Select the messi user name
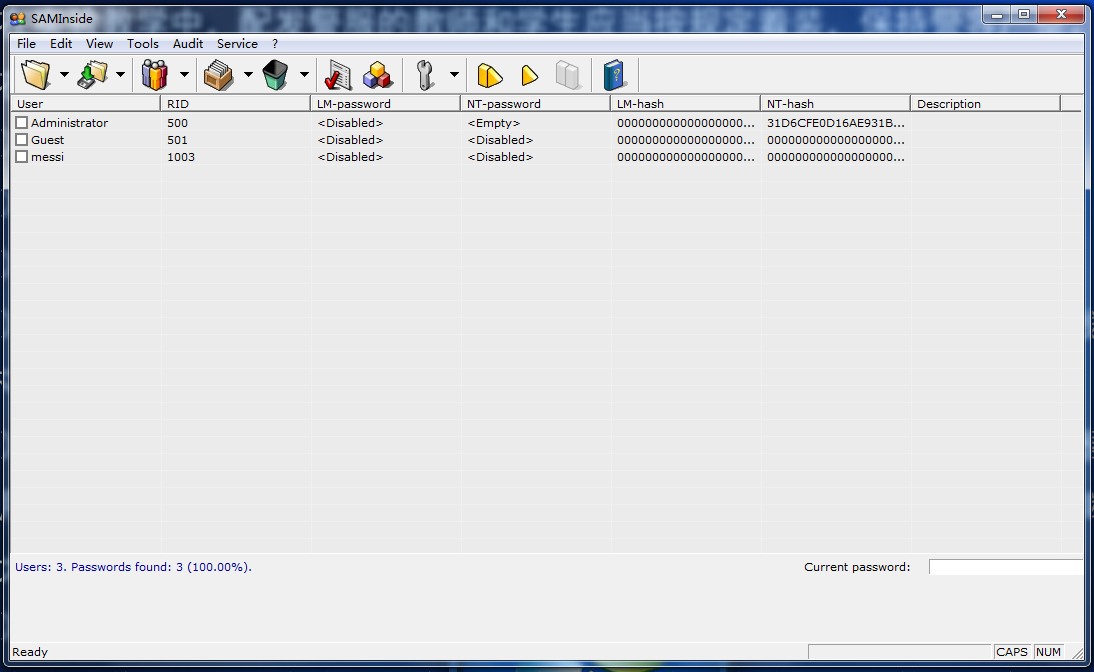 tap(47, 157)
